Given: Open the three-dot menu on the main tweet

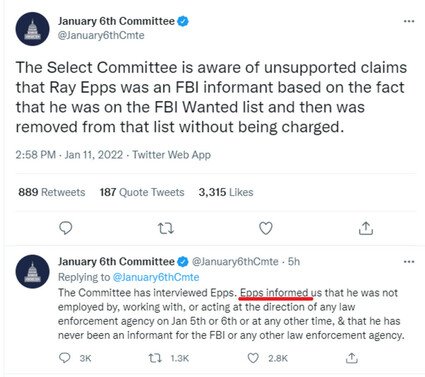Looking at the screenshot, I should coord(409,21).
